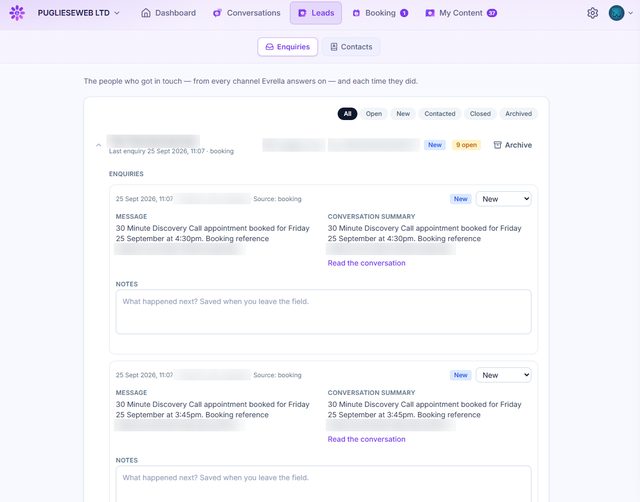Viewport: 640px width, 502px height.
Task: Click the Evrella flower logo icon
Action: coord(17,13)
